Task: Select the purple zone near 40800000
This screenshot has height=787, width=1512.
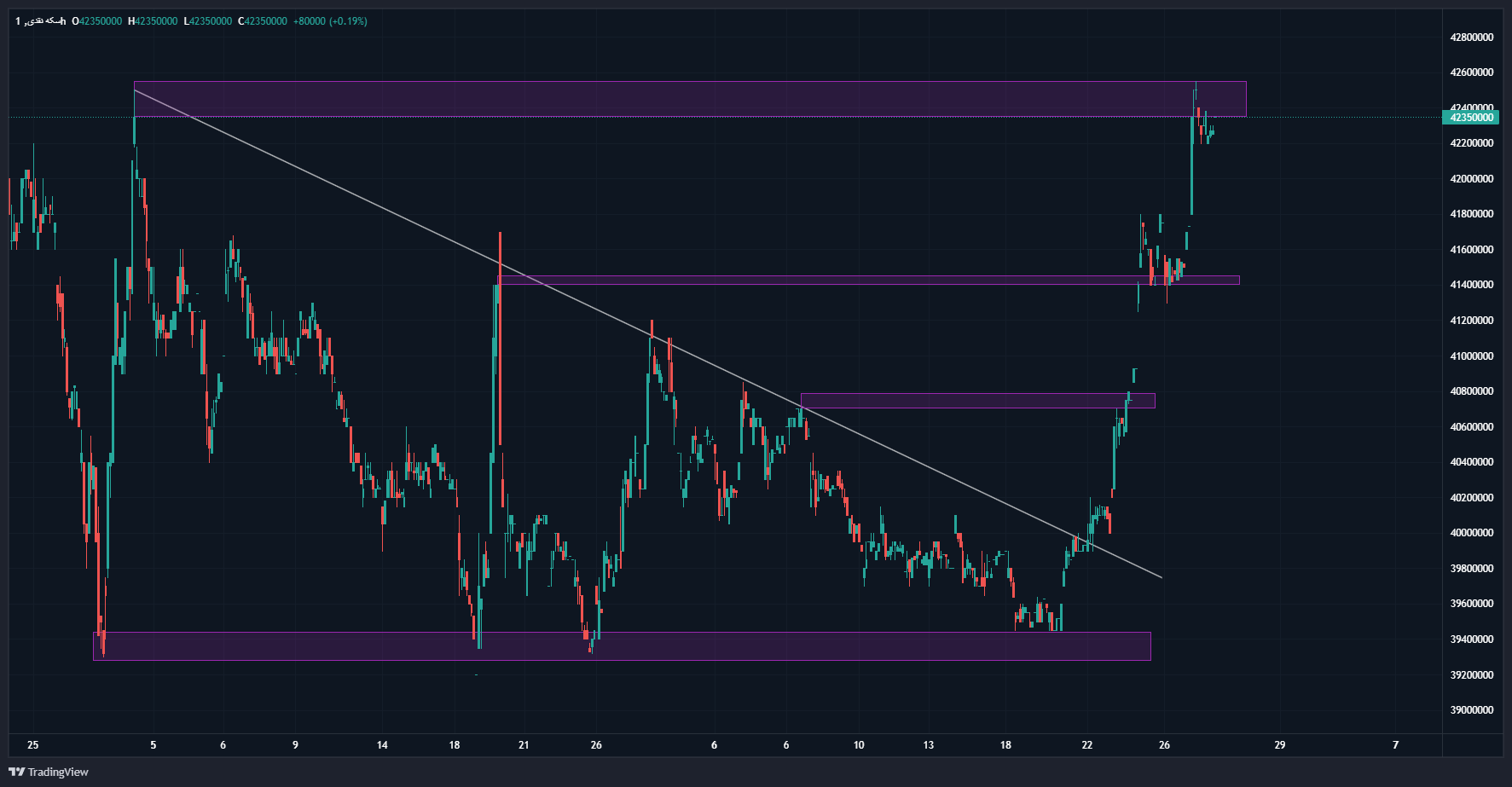Action: point(972,401)
